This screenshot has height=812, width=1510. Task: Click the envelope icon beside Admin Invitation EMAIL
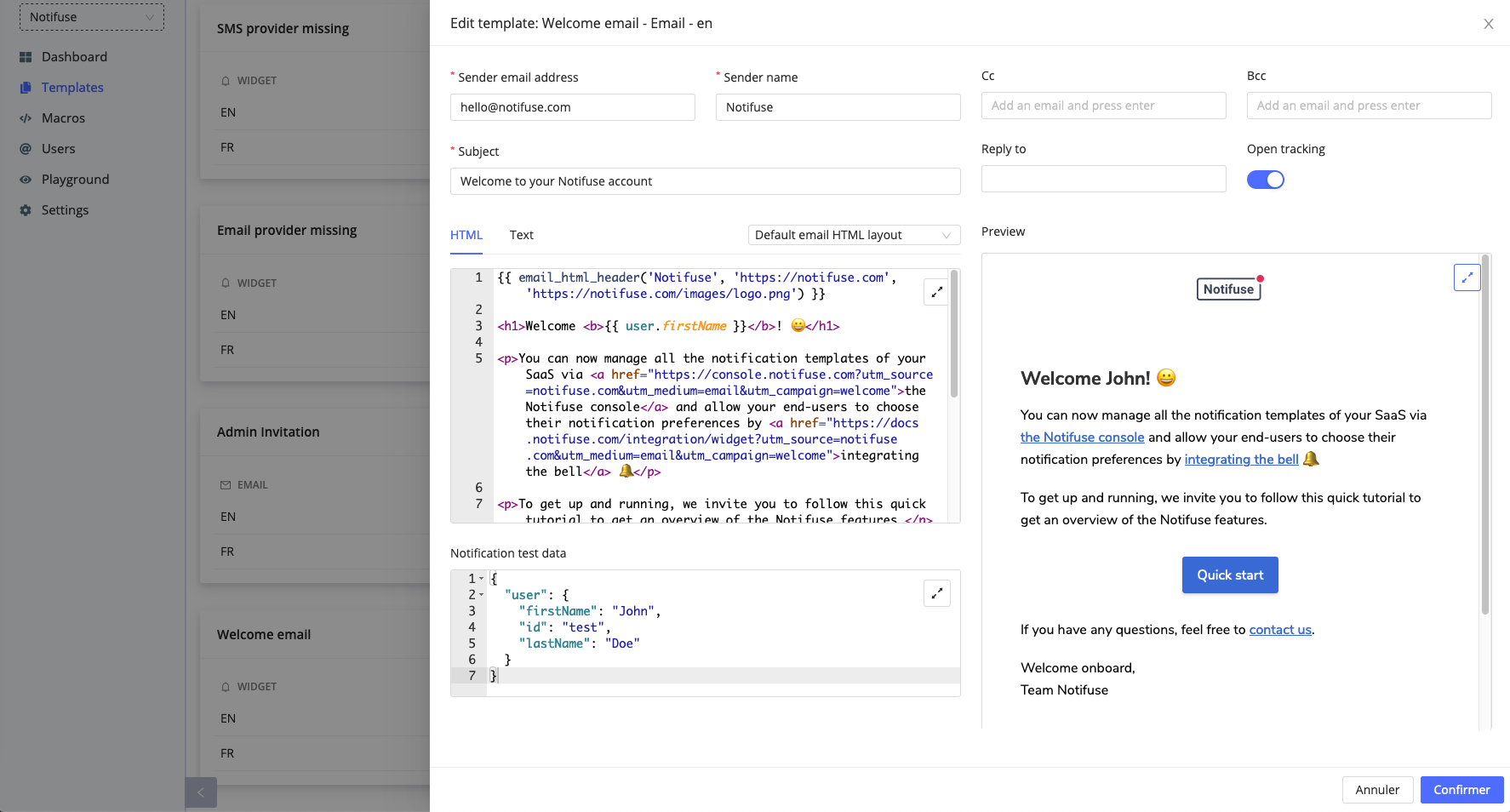[x=226, y=485]
